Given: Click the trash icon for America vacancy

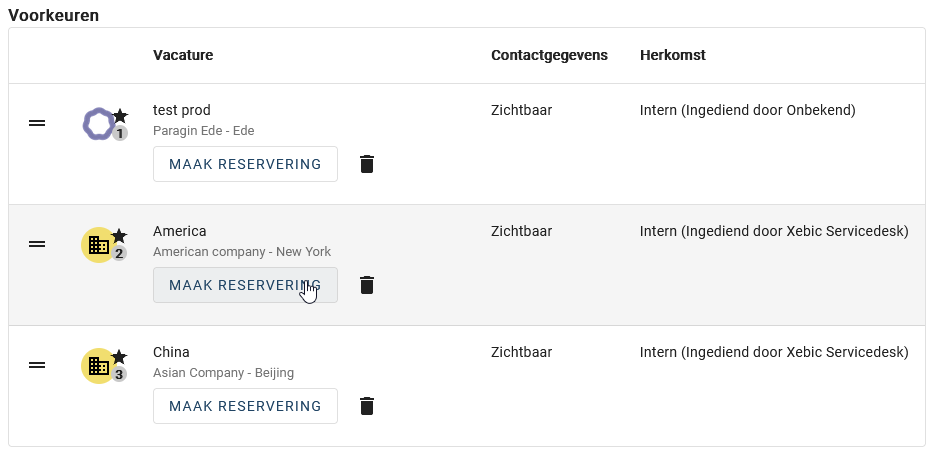Looking at the screenshot, I should (367, 285).
